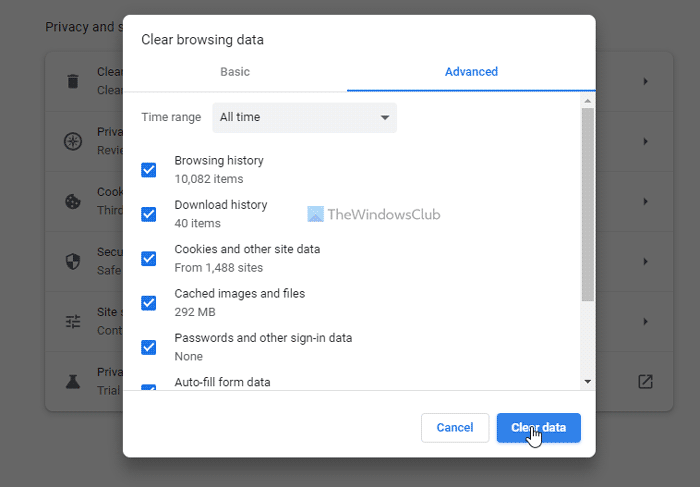The width and height of the screenshot is (700, 487).
Task: Toggle Cached images and files checkbox
Action: 149,303
